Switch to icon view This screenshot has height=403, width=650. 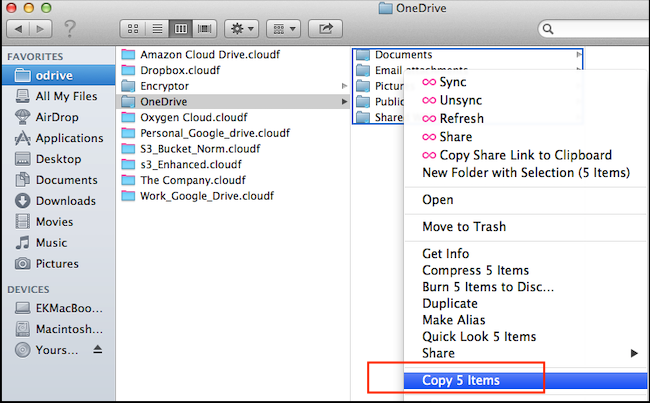click(x=131, y=28)
